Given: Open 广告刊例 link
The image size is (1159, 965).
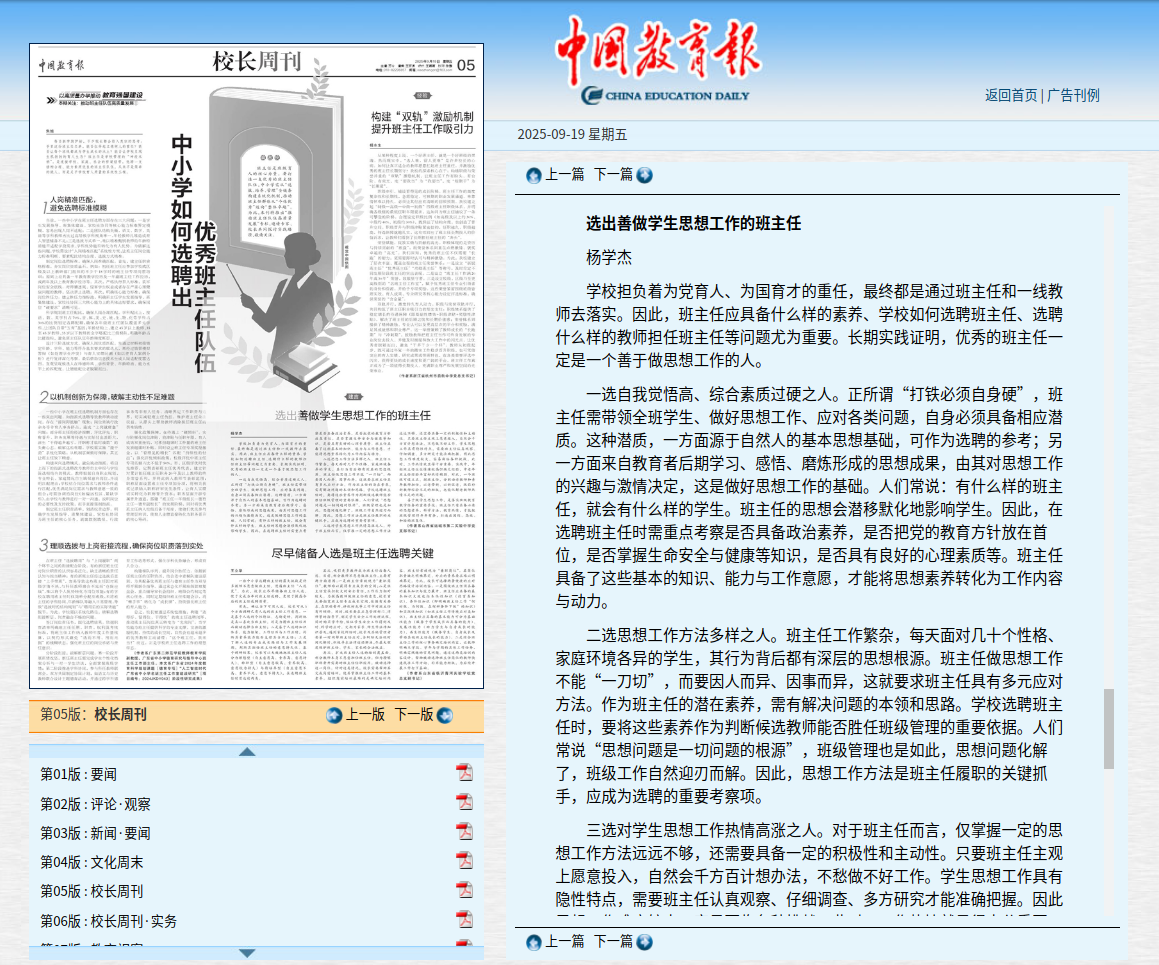Looking at the screenshot, I should [1073, 95].
